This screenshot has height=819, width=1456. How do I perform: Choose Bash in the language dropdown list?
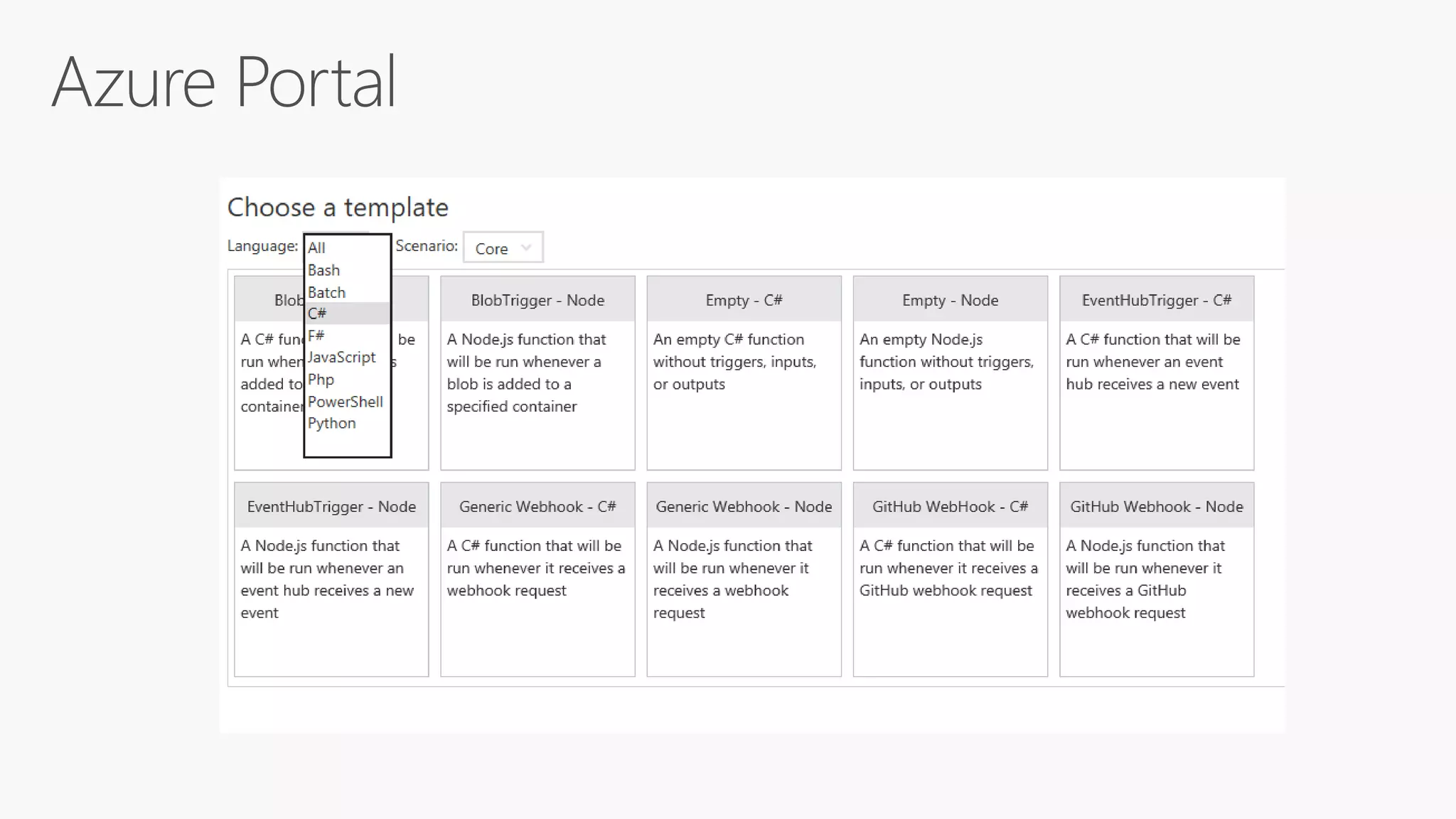tap(324, 270)
